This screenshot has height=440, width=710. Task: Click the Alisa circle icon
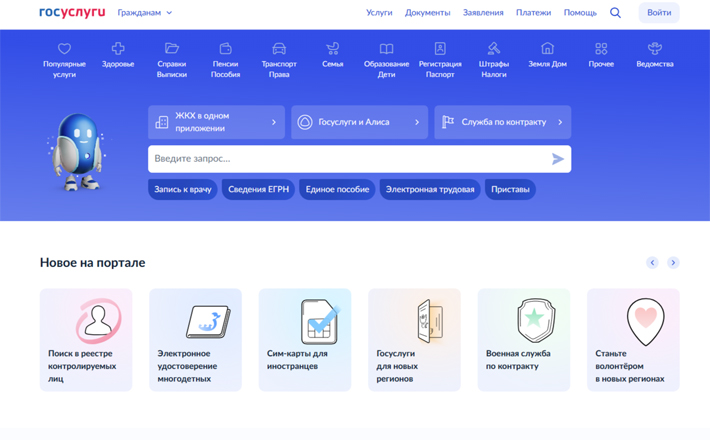pyautogui.click(x=305, y=122)
